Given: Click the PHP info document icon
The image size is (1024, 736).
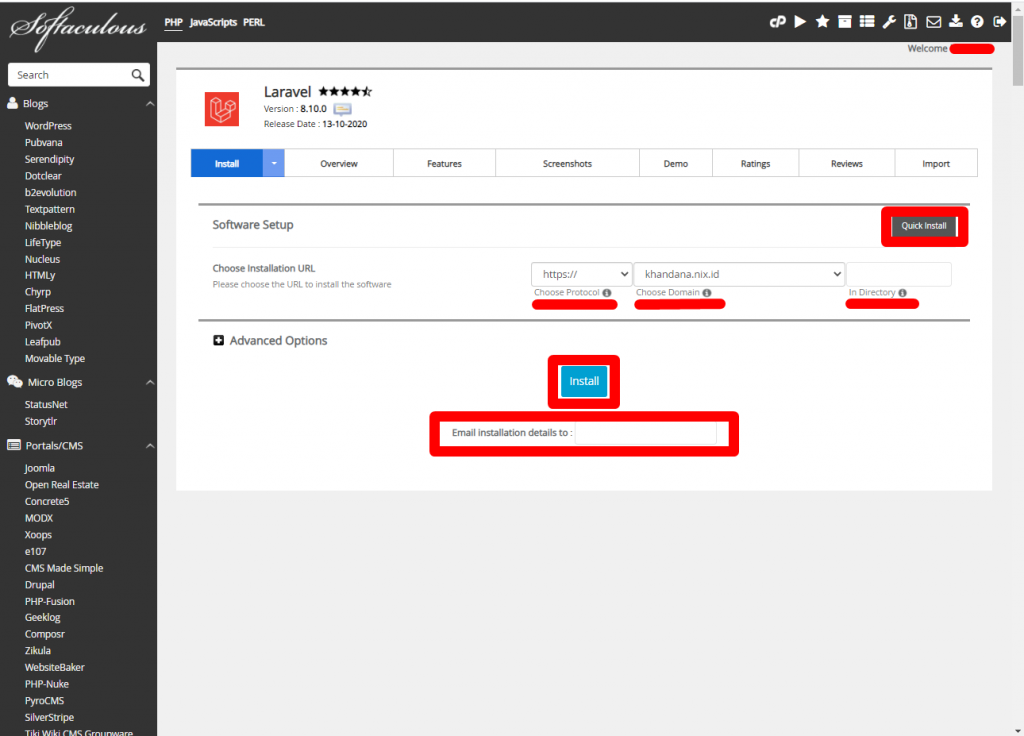Looking at the screenshot, I should point(911,21).
